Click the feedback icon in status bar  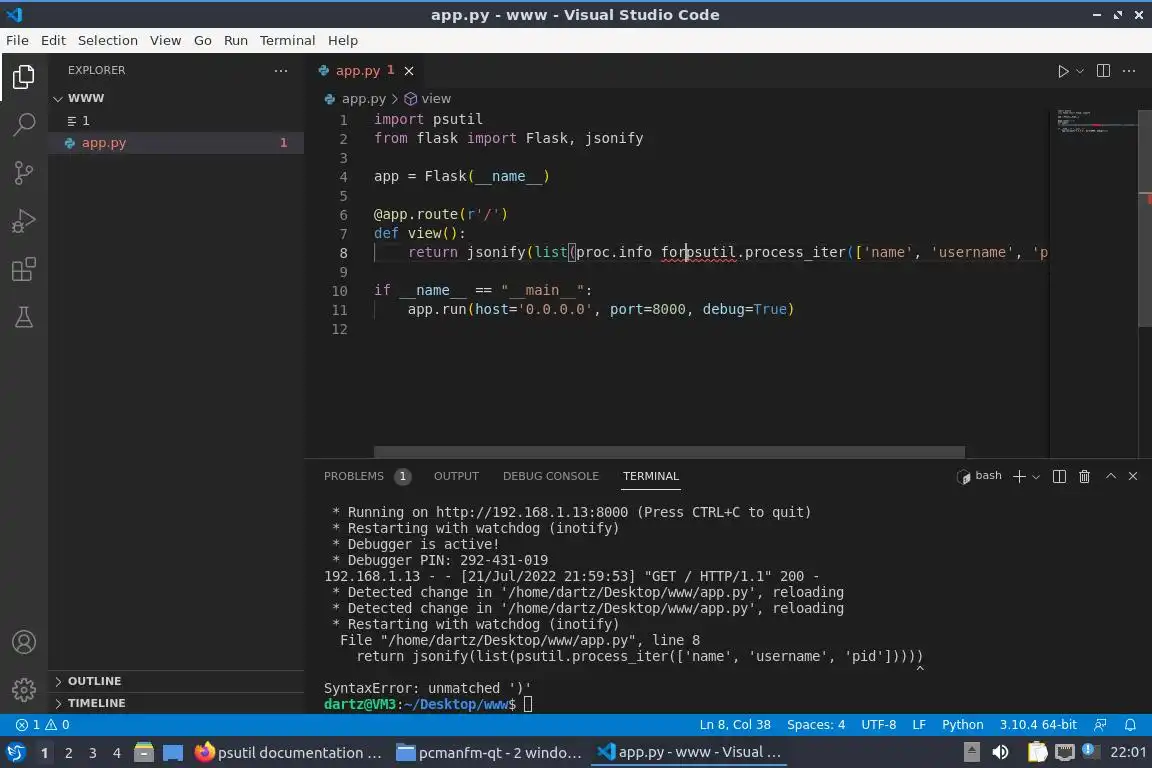point(1100,725)
